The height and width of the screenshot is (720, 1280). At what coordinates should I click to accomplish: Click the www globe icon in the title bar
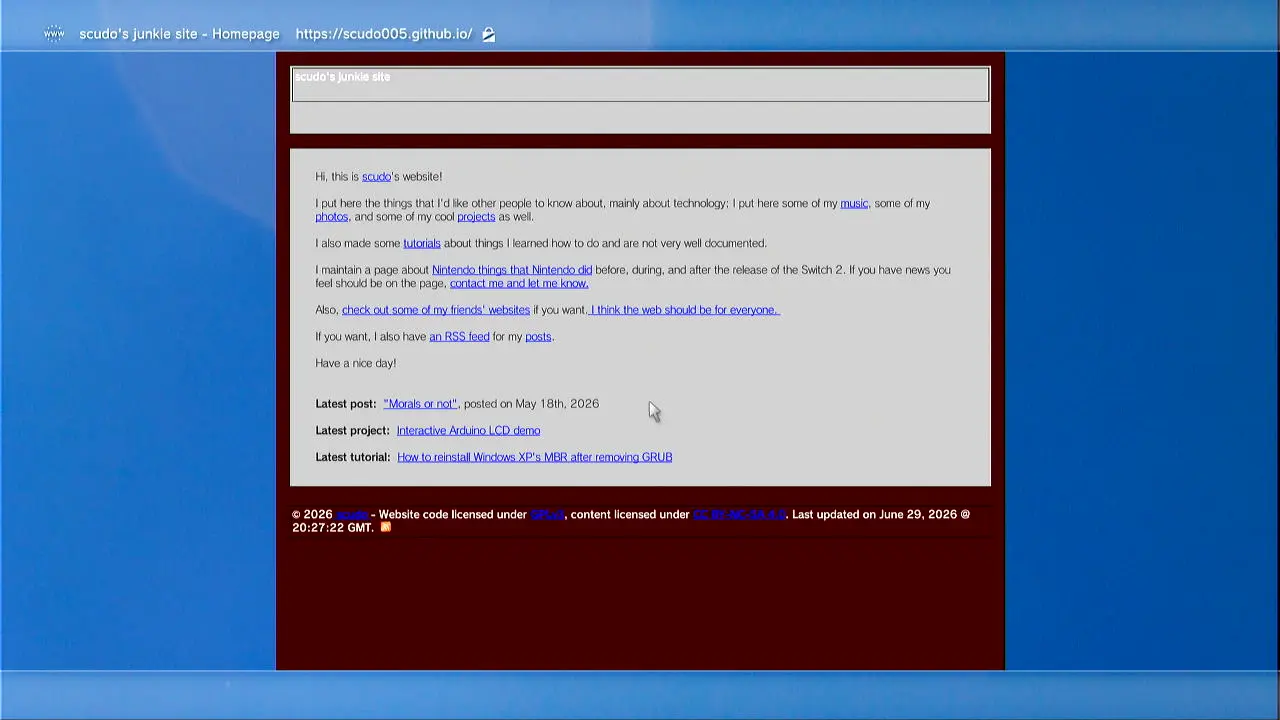click(54, 34)
